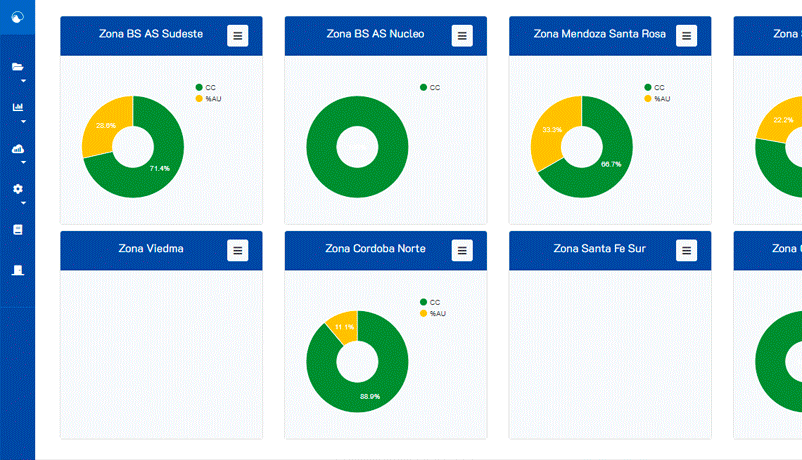
Task: Open the Zona Viedma chart menu
Action: pyautogui.click(x=238, y=251)
